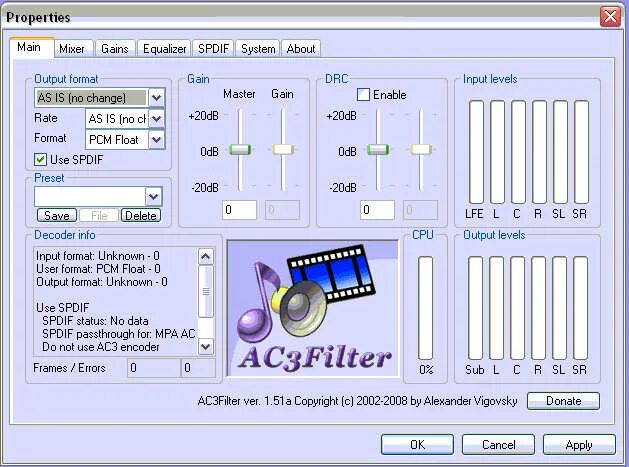The width and height of the screenshot is (629, 467).
Task: Click 'Input format: Unknown - 0' line
Action: (x=97, y=256)
